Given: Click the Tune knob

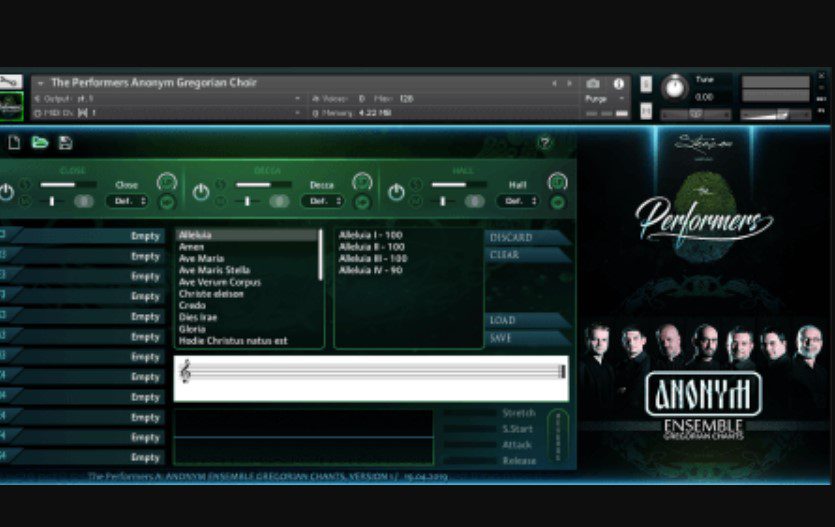Looking at the screenshot, I should [x=675, y=87].
